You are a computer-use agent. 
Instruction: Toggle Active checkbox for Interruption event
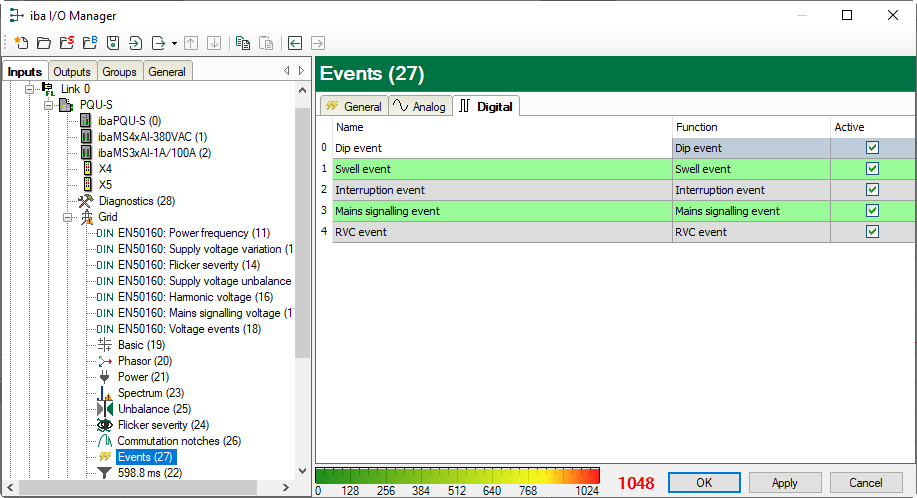[872, 190]
